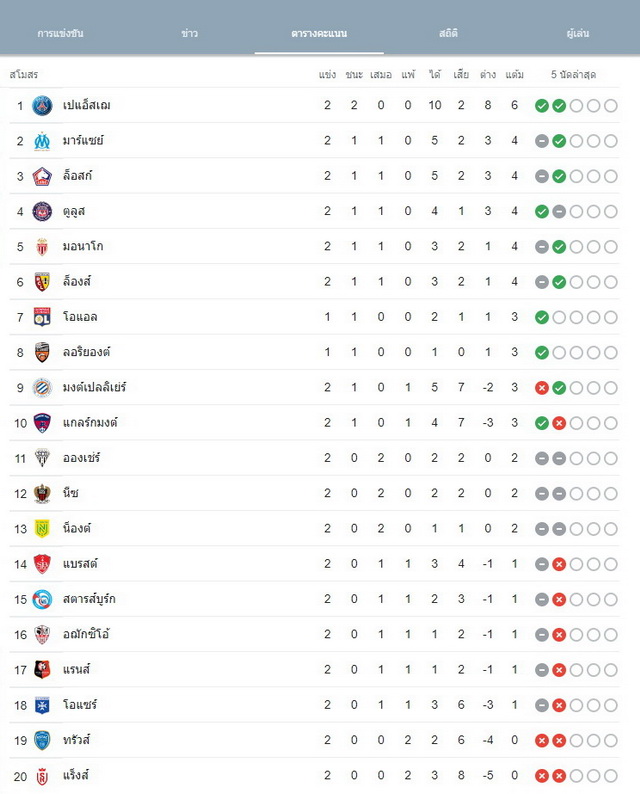Click the 5 นัดล่าสุด column header
Screen dimensions: 640x794
(x=573, y=74)
